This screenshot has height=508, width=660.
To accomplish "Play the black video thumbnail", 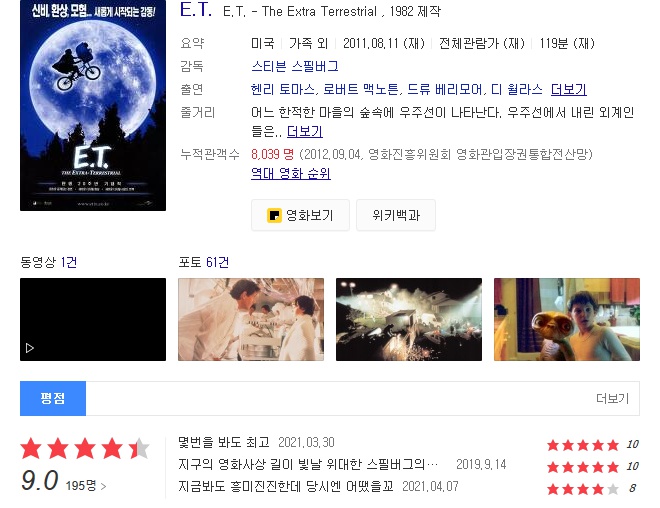I will click(x=93, y=319).
